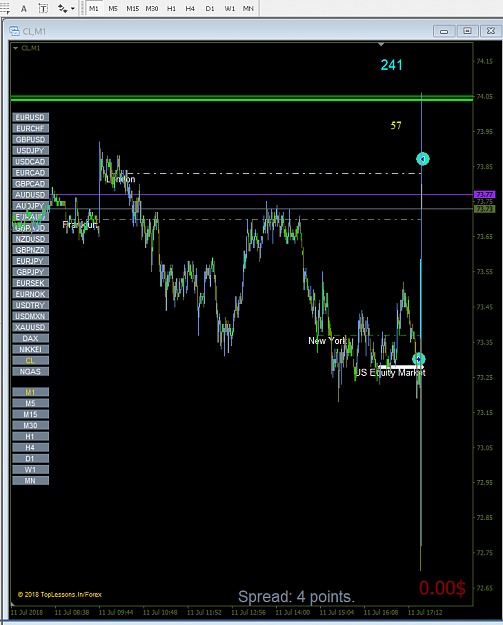Viewport: 503px width, 625px height.
Task: Click the NIKKEI index button
Action: coord(30,350)
